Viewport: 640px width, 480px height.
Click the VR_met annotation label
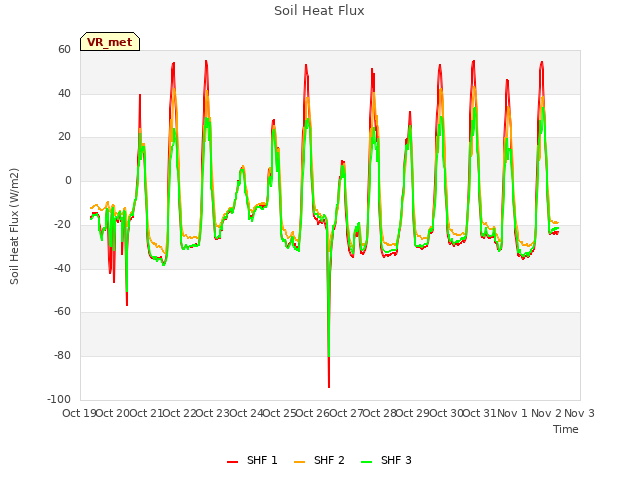point(110,42)
